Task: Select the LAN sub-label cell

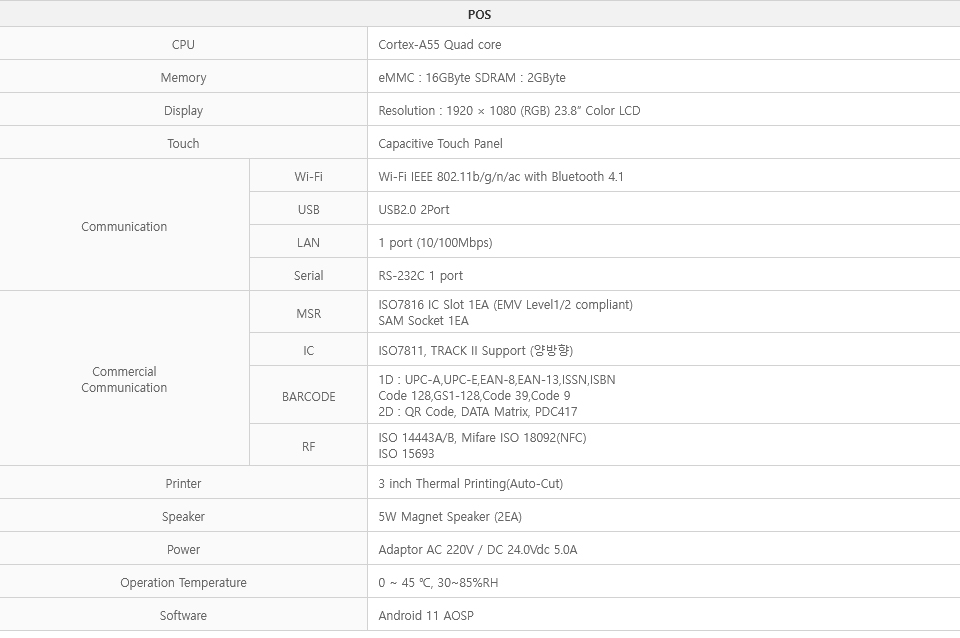Action: coord(308,243)
